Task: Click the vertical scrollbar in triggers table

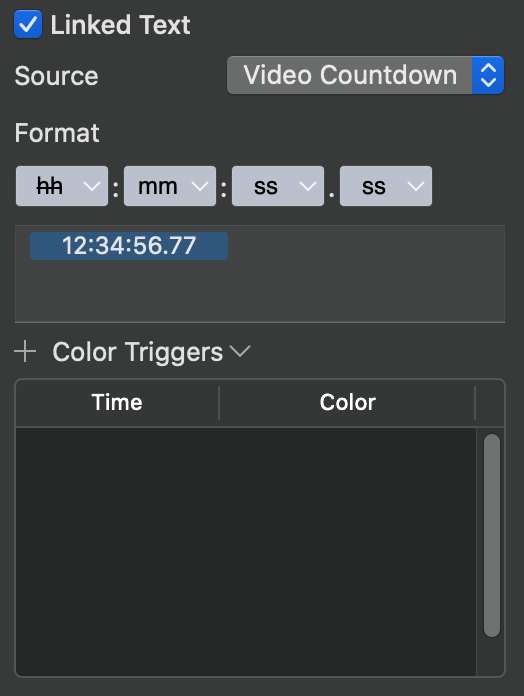Action: point(492,535)
